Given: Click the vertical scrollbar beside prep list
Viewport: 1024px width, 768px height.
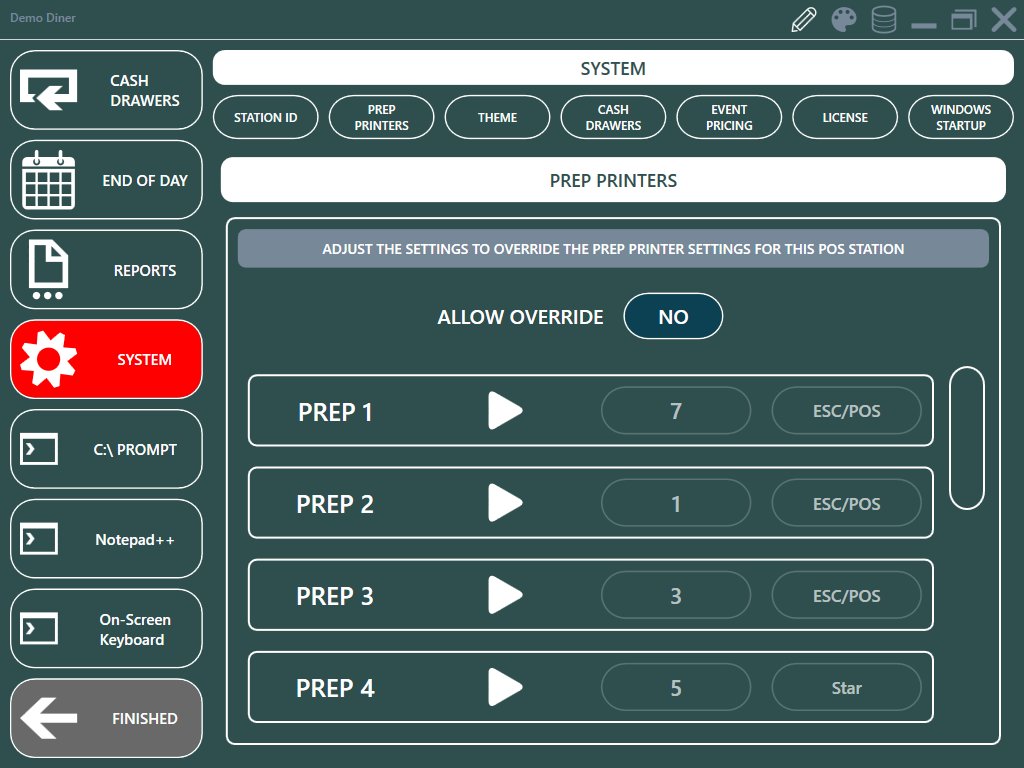Looking at the screenshot, I should [x=966, y=438].
